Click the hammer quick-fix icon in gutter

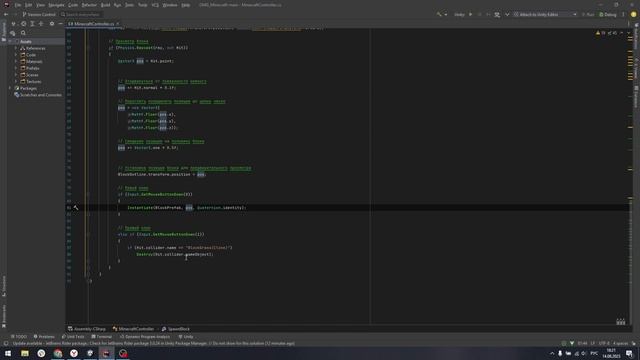pyautogui.click(x=76, y=207)
